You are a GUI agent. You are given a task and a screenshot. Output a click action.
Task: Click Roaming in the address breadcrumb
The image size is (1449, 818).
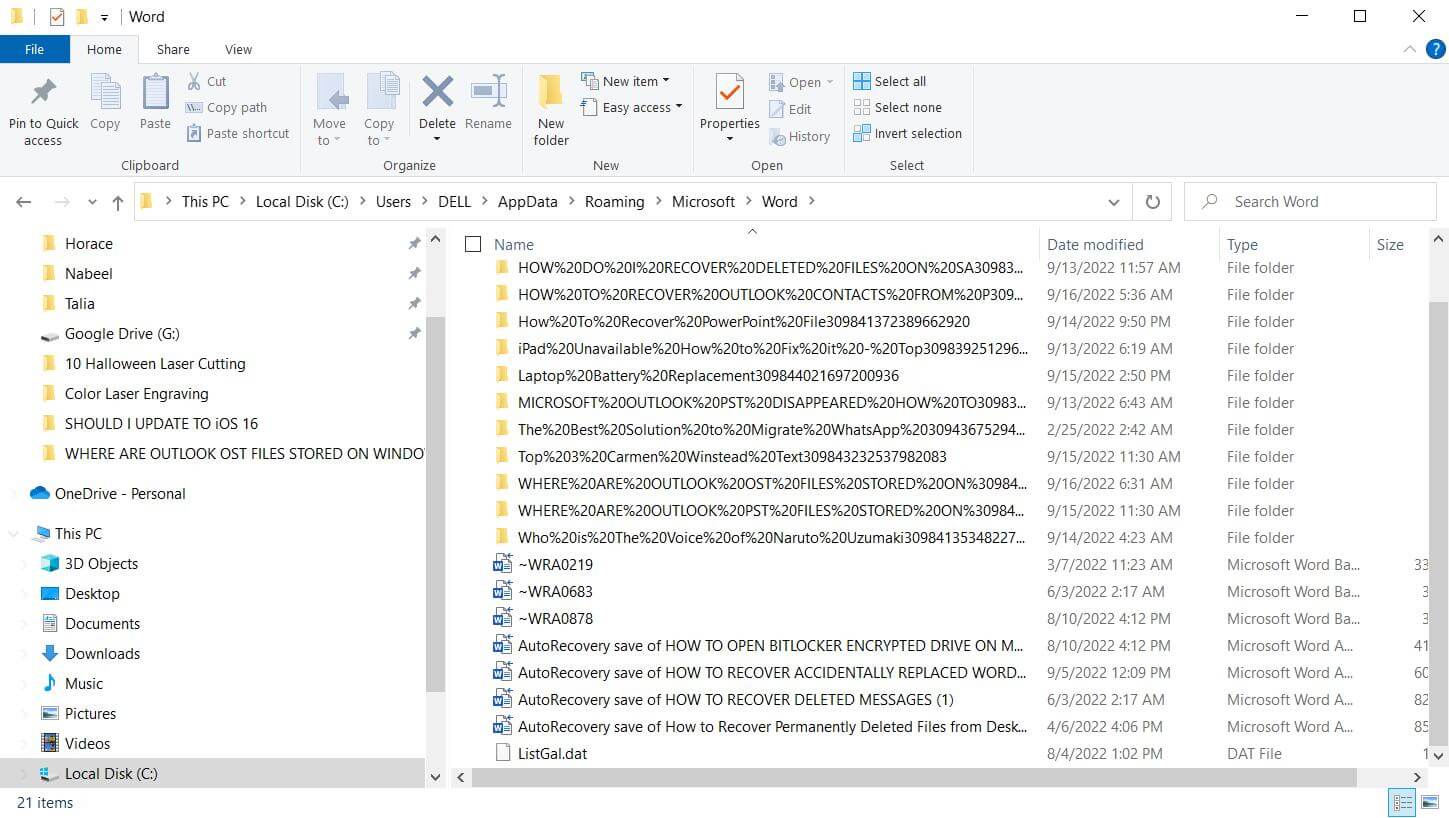click(614, 201)
